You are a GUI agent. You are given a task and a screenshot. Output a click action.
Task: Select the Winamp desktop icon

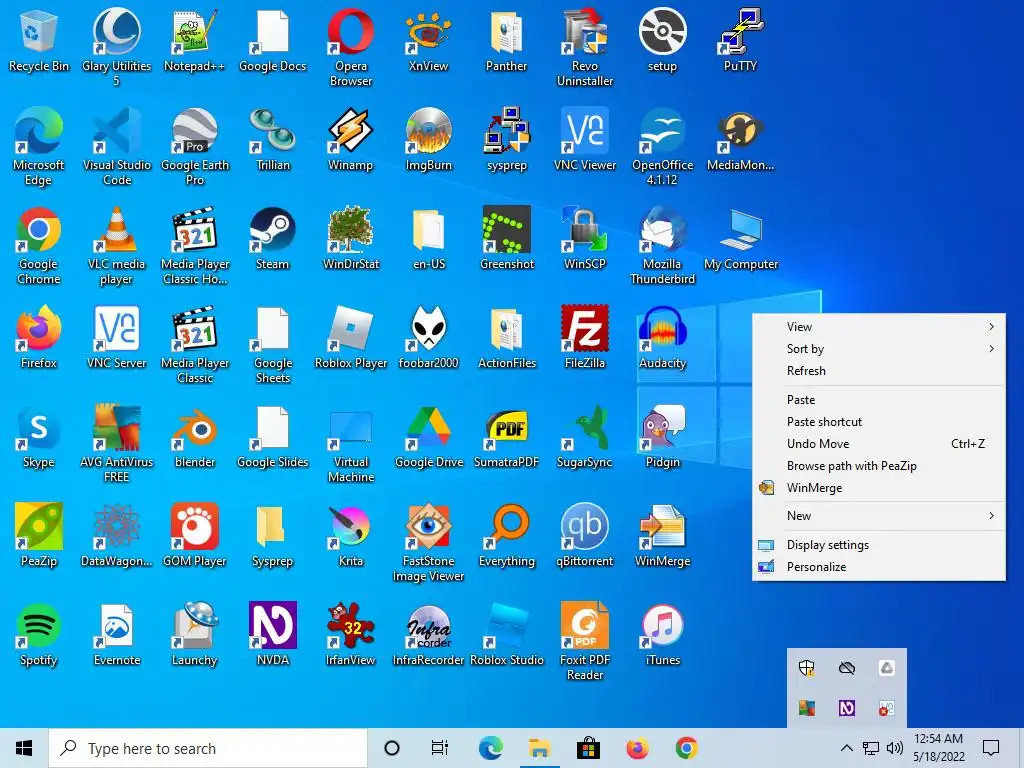[351, 140]
